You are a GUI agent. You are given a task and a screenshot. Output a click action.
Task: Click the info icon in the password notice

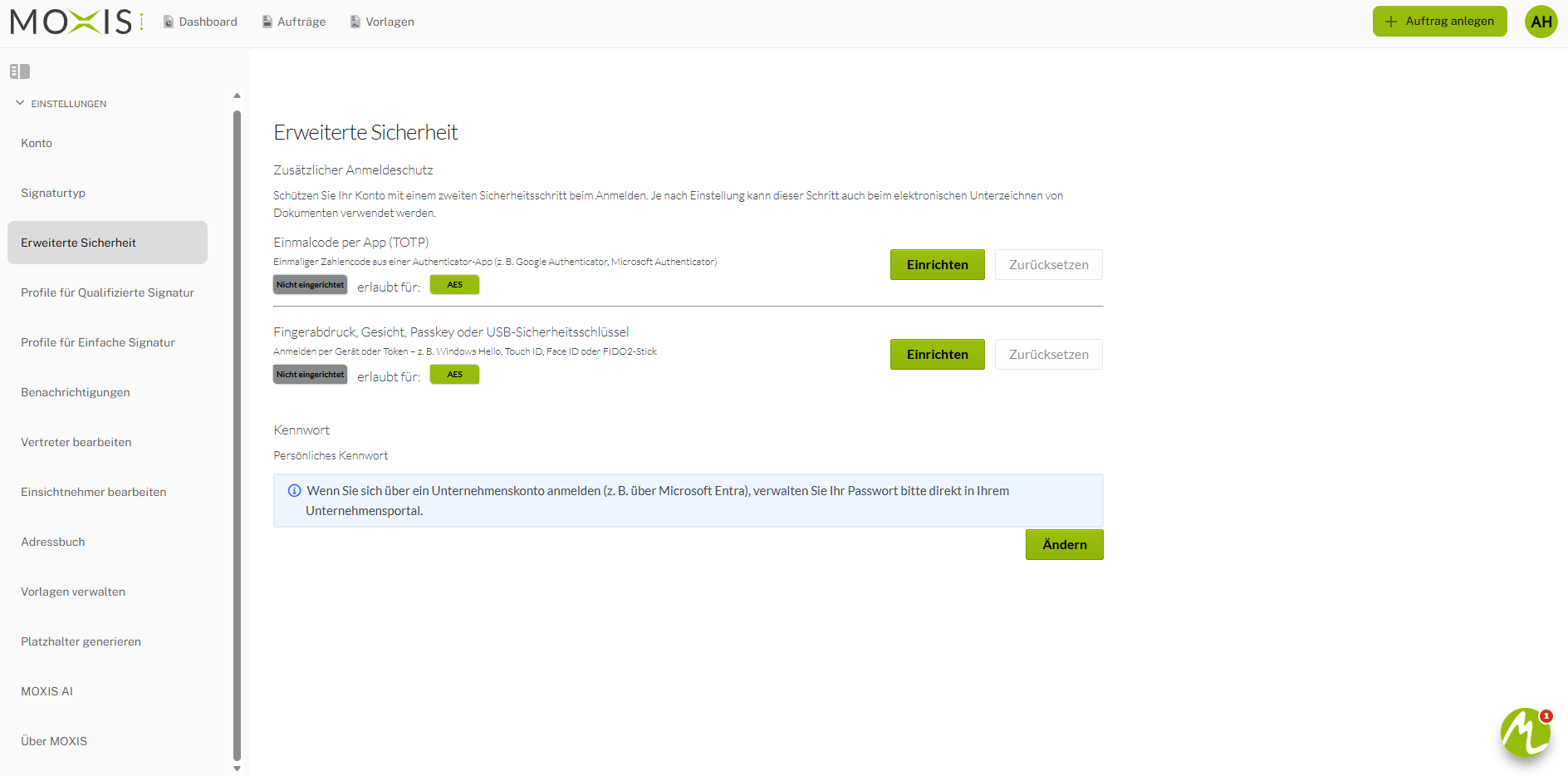tap(294, 491)
